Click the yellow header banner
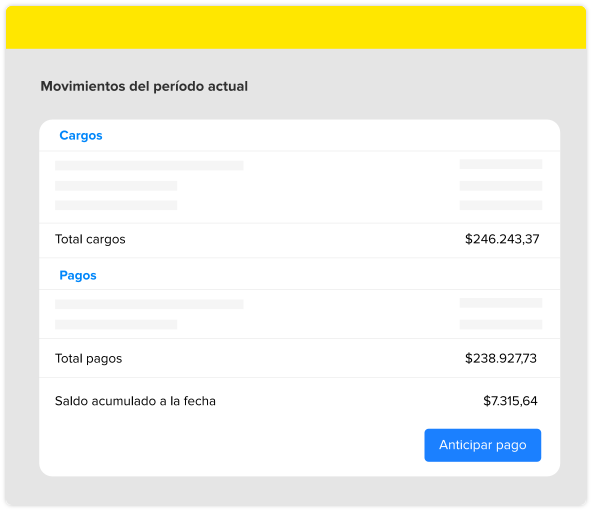592x511 pixels. coord(296,27)
